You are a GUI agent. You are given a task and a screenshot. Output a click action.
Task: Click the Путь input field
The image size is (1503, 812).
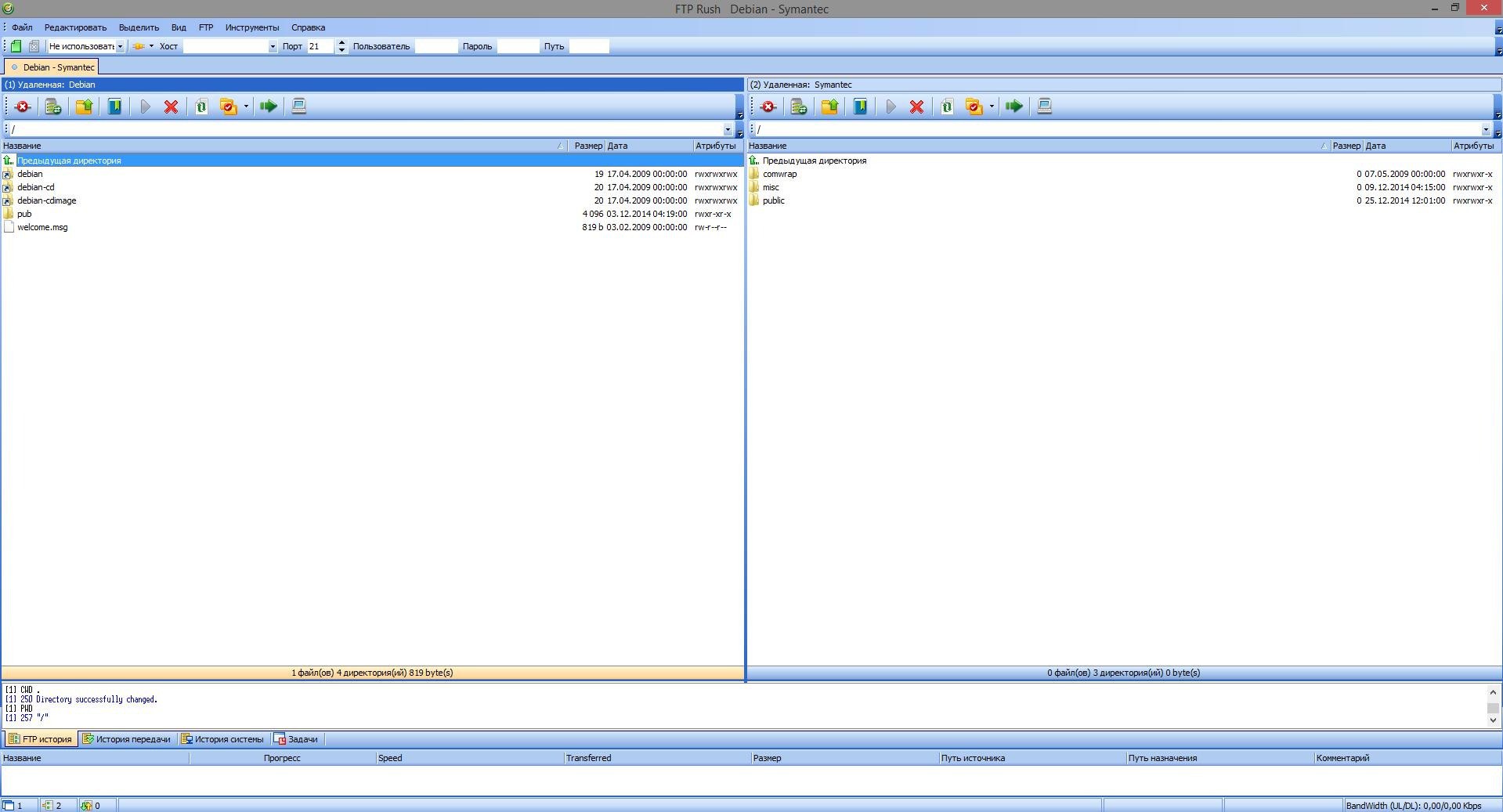pyautogui.click(x=589, y=46)
